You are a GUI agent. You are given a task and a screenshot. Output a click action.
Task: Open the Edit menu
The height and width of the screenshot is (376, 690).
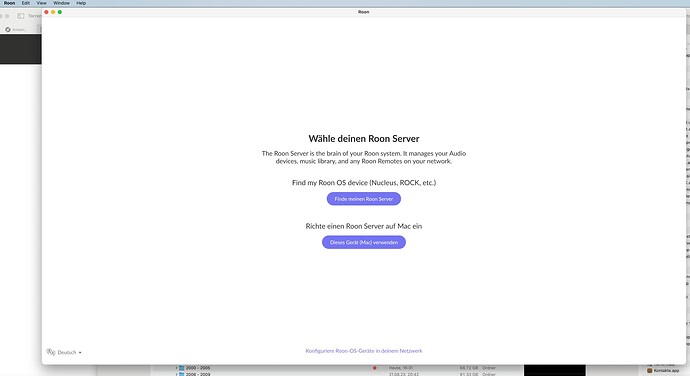26,3
